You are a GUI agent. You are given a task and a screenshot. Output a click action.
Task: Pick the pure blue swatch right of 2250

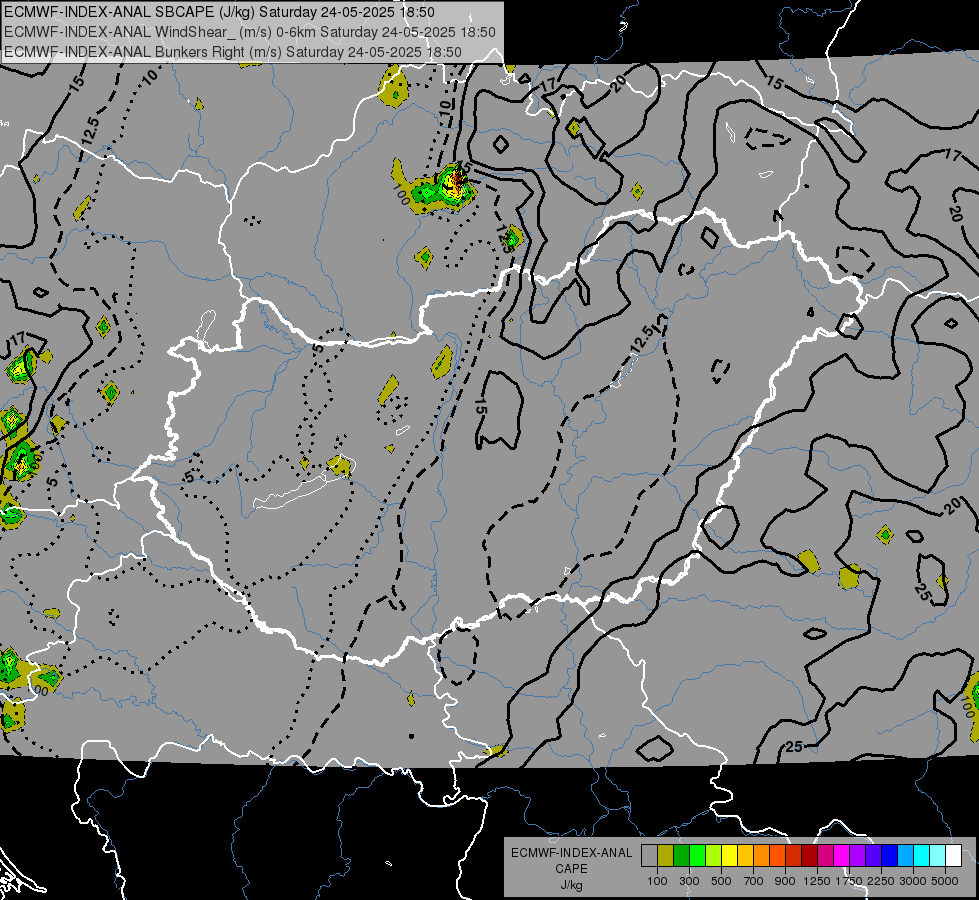[890, 855]
